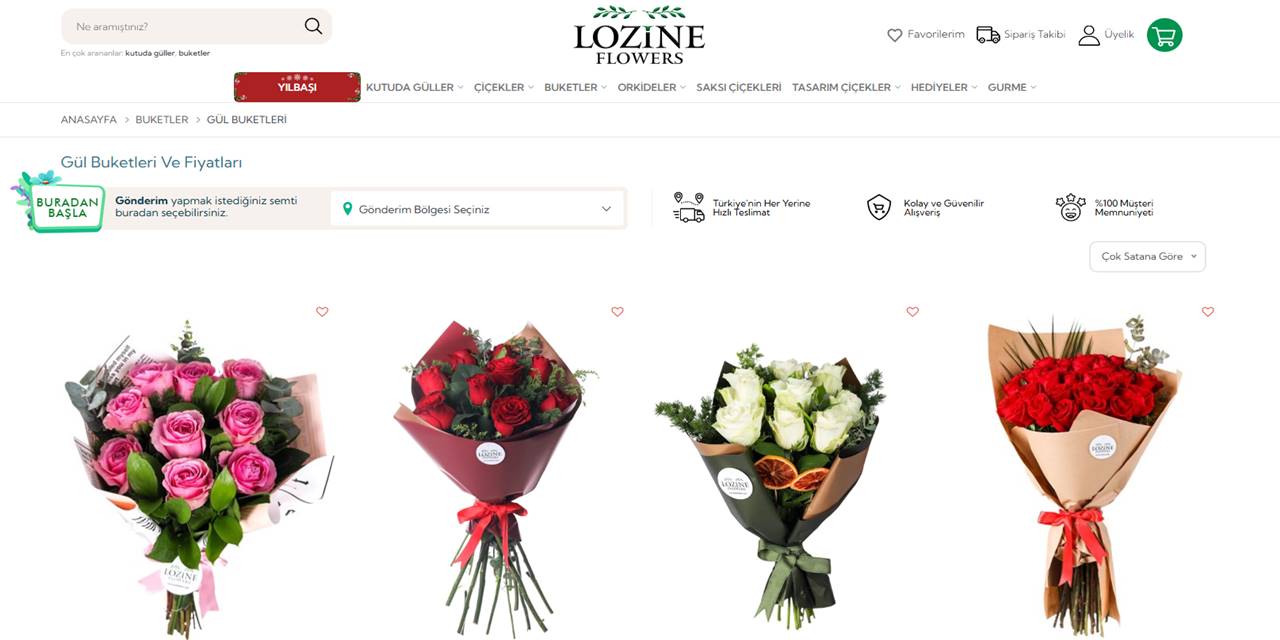Open Sipariş Takibi delivery truck icon
The width and height of the screenshot is (1280, 640).
pyautogui.click(x=988, y=35)
